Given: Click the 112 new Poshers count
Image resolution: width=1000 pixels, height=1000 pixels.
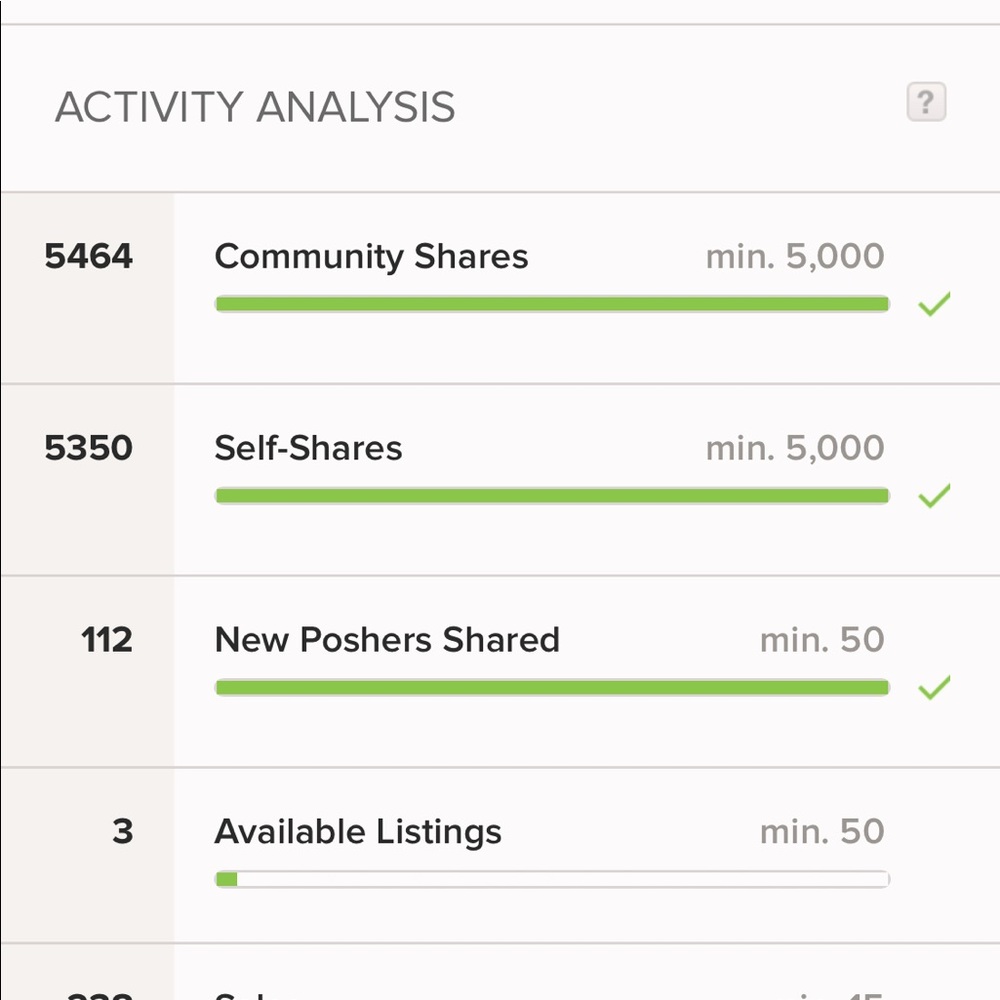Looking at the screenshot, I should tap(107, 640).
